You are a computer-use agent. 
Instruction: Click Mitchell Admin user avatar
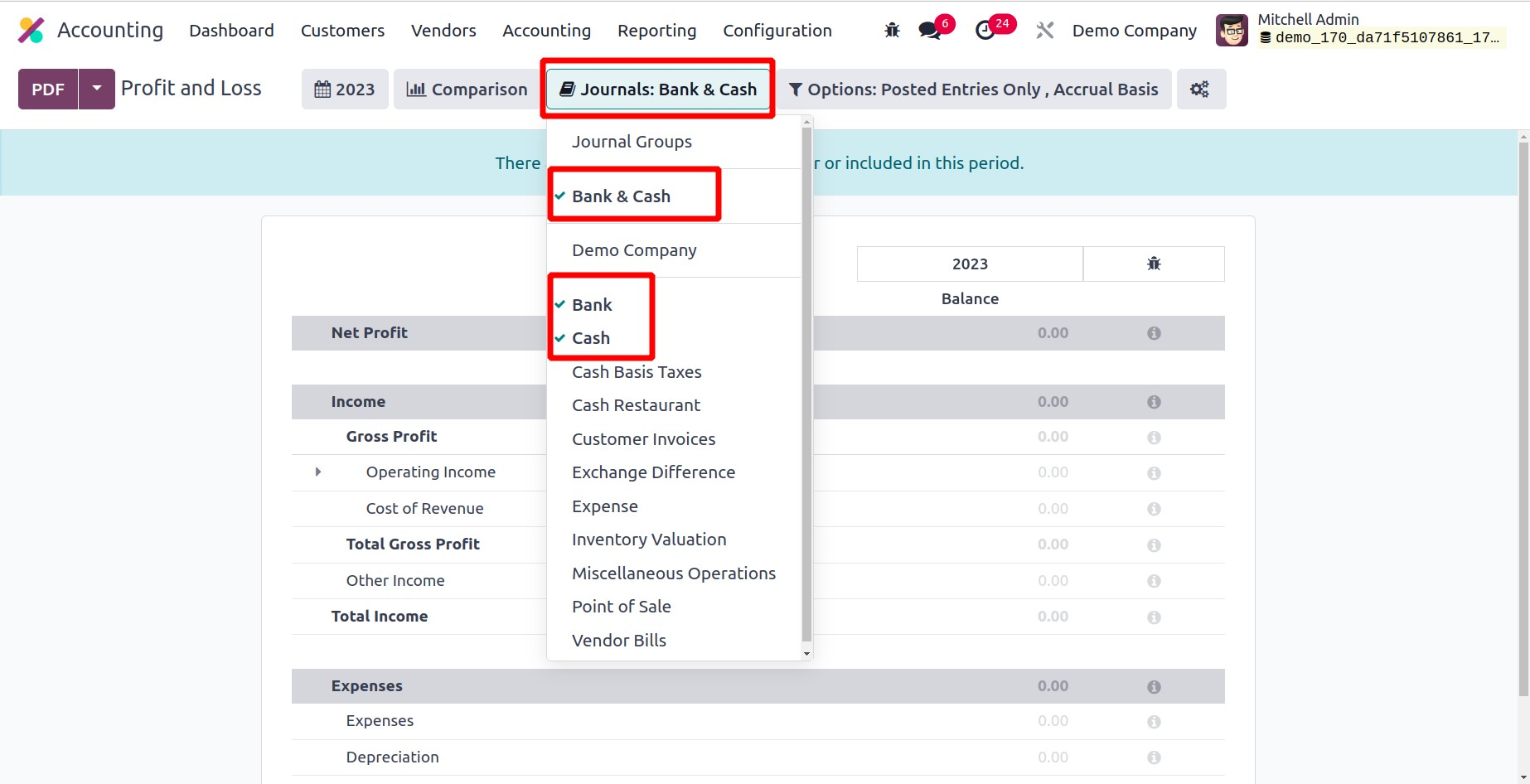pos(1232,31)
